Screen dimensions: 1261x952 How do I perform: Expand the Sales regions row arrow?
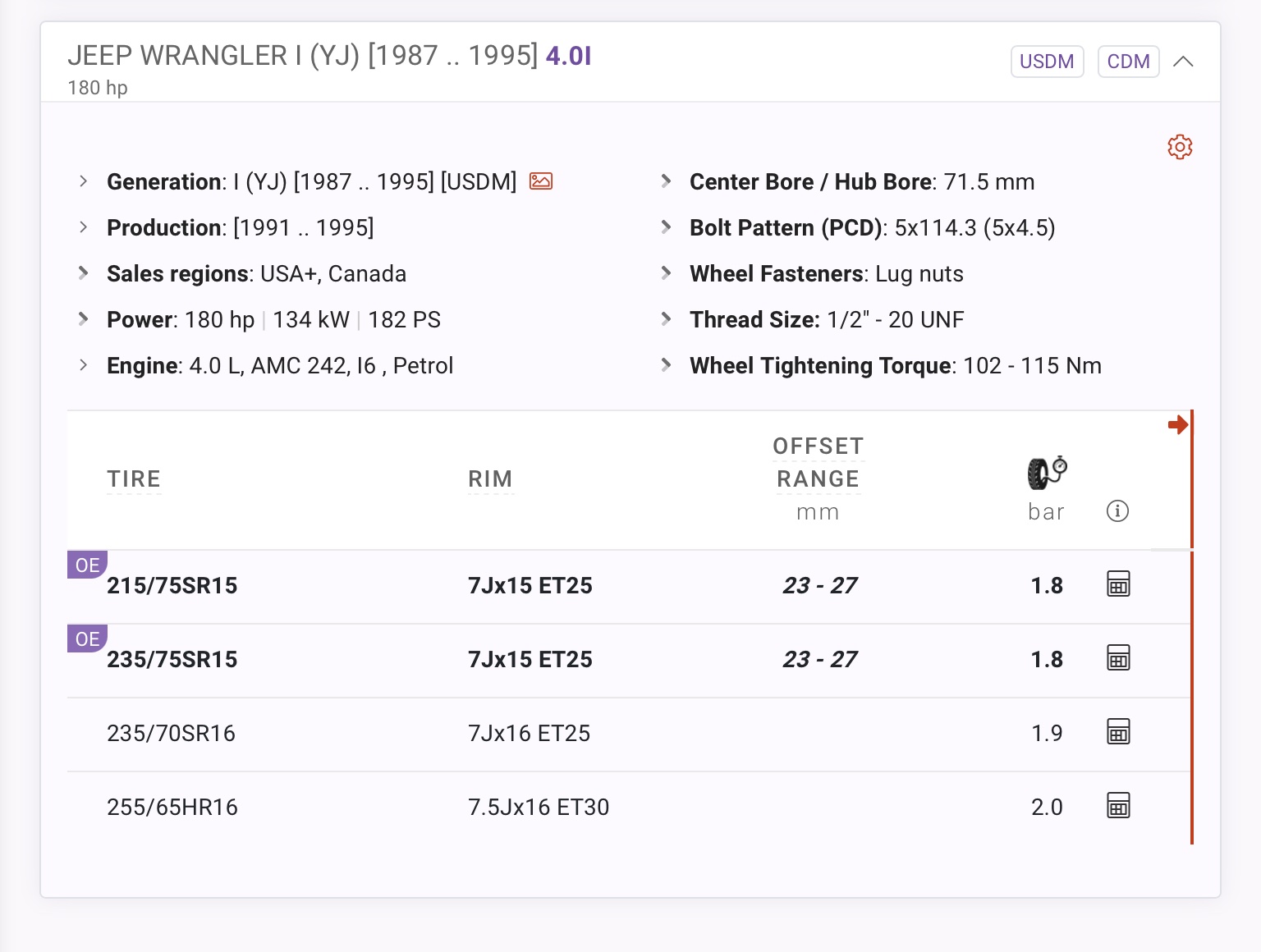[x=83, y=273]
